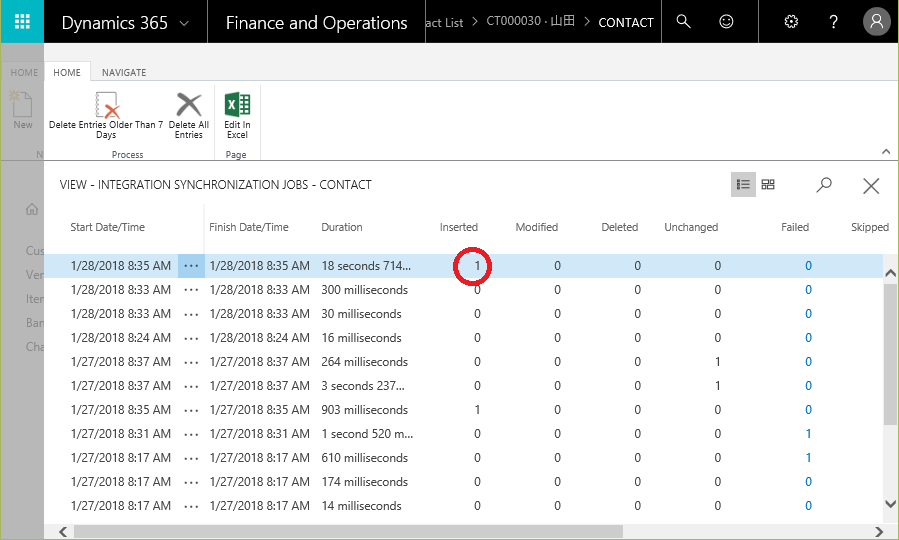Open the help question mark icon

833,22
